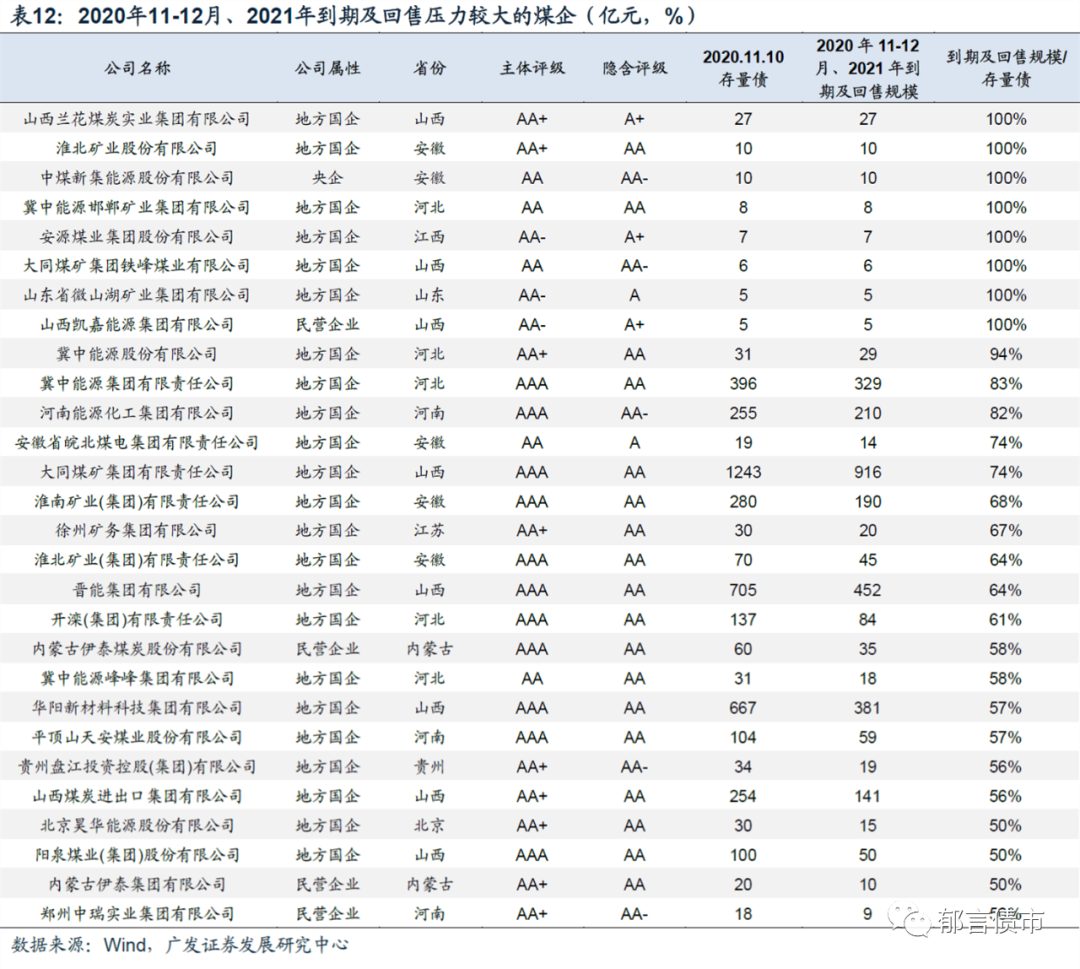Click company '安源煤业集团股份有限公司'
Screen dimensions: 1080x969
click(137, 237)
